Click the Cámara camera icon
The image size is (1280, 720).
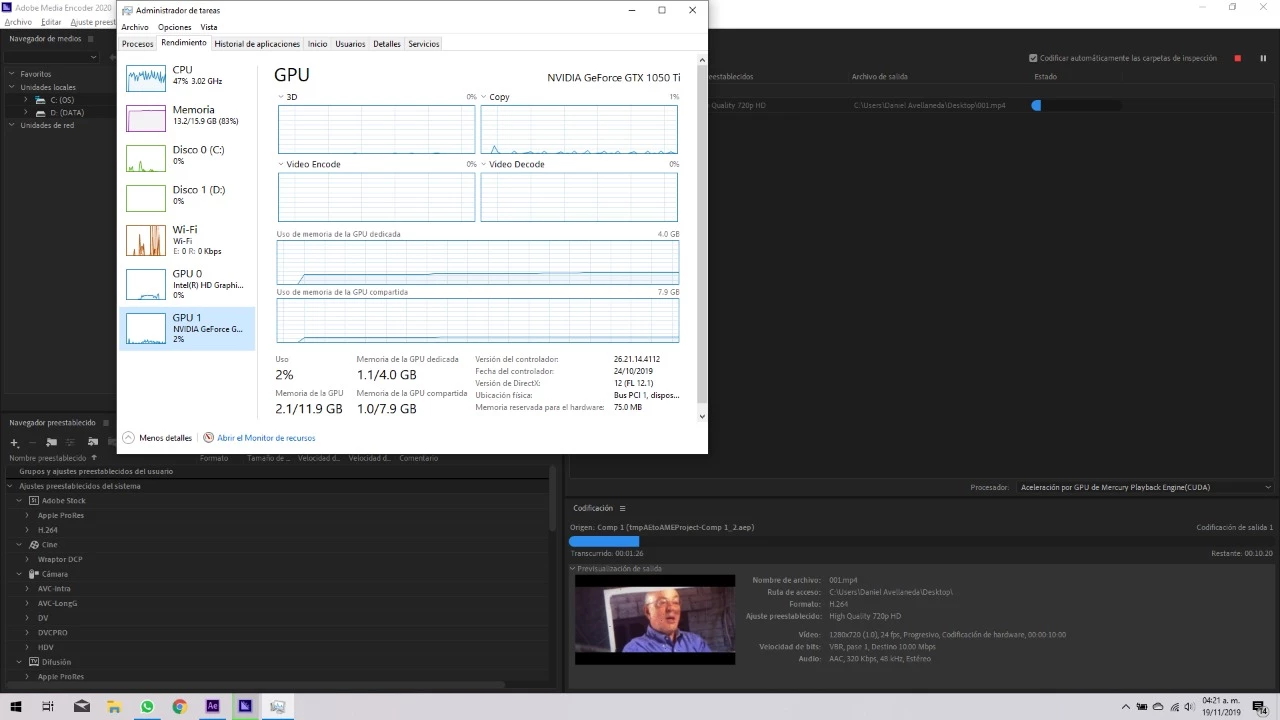[x=33, y=574]
